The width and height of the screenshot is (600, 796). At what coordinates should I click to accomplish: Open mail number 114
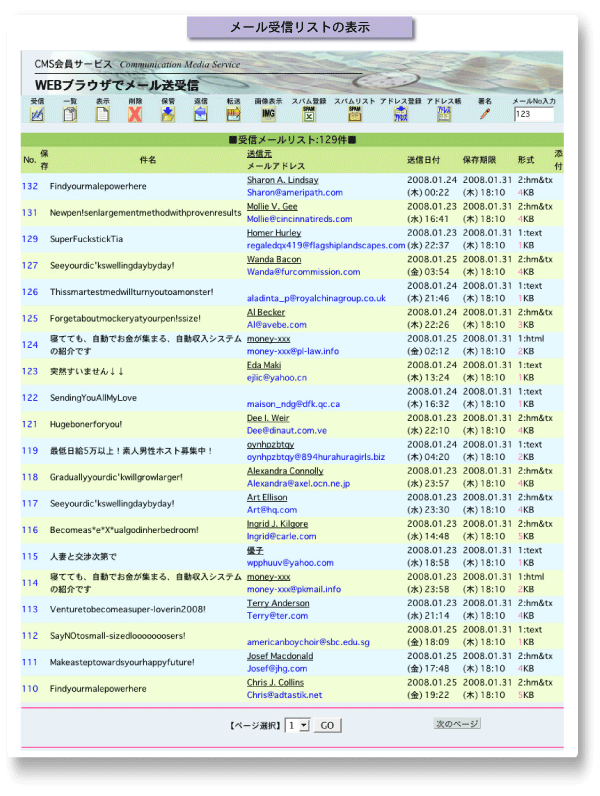pos(30,583)
